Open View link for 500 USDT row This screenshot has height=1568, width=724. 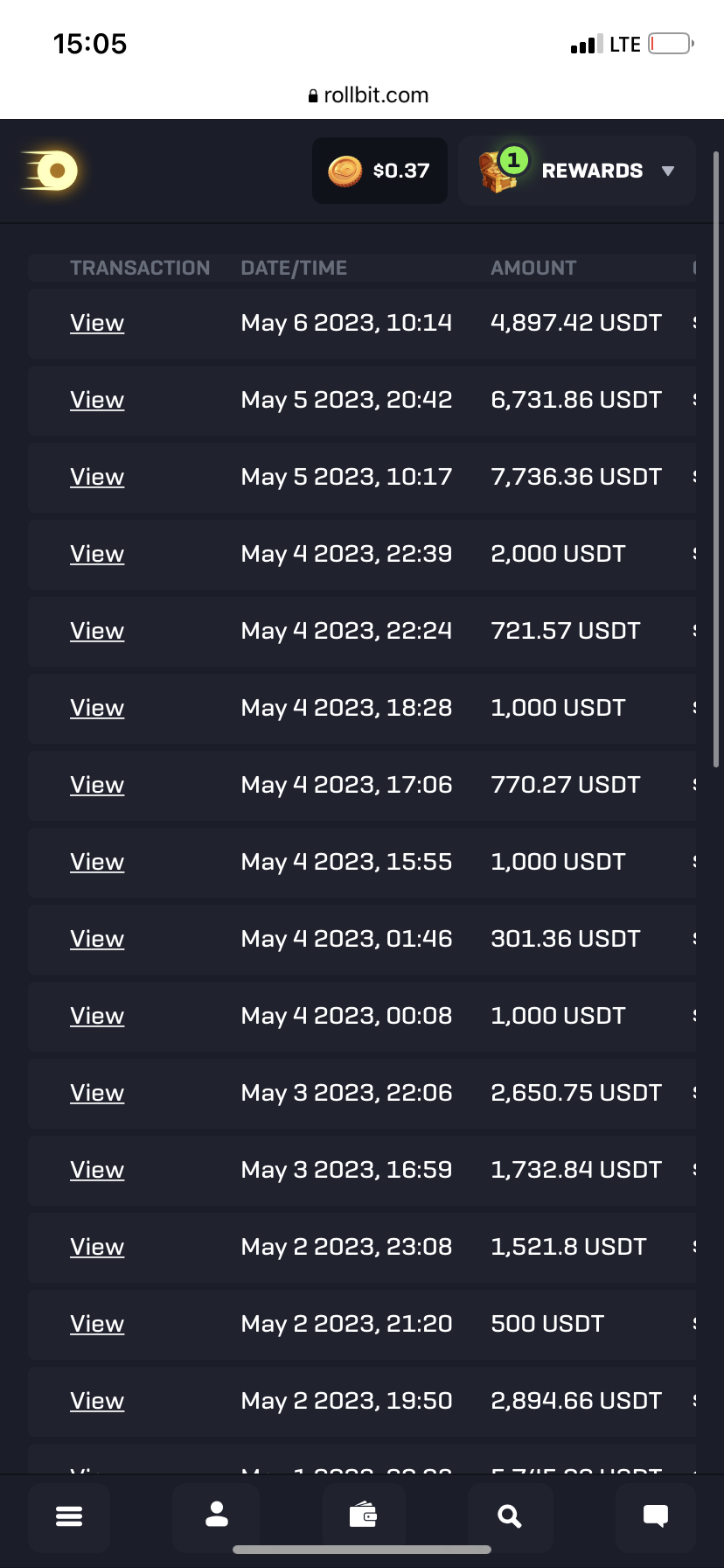97,1324
